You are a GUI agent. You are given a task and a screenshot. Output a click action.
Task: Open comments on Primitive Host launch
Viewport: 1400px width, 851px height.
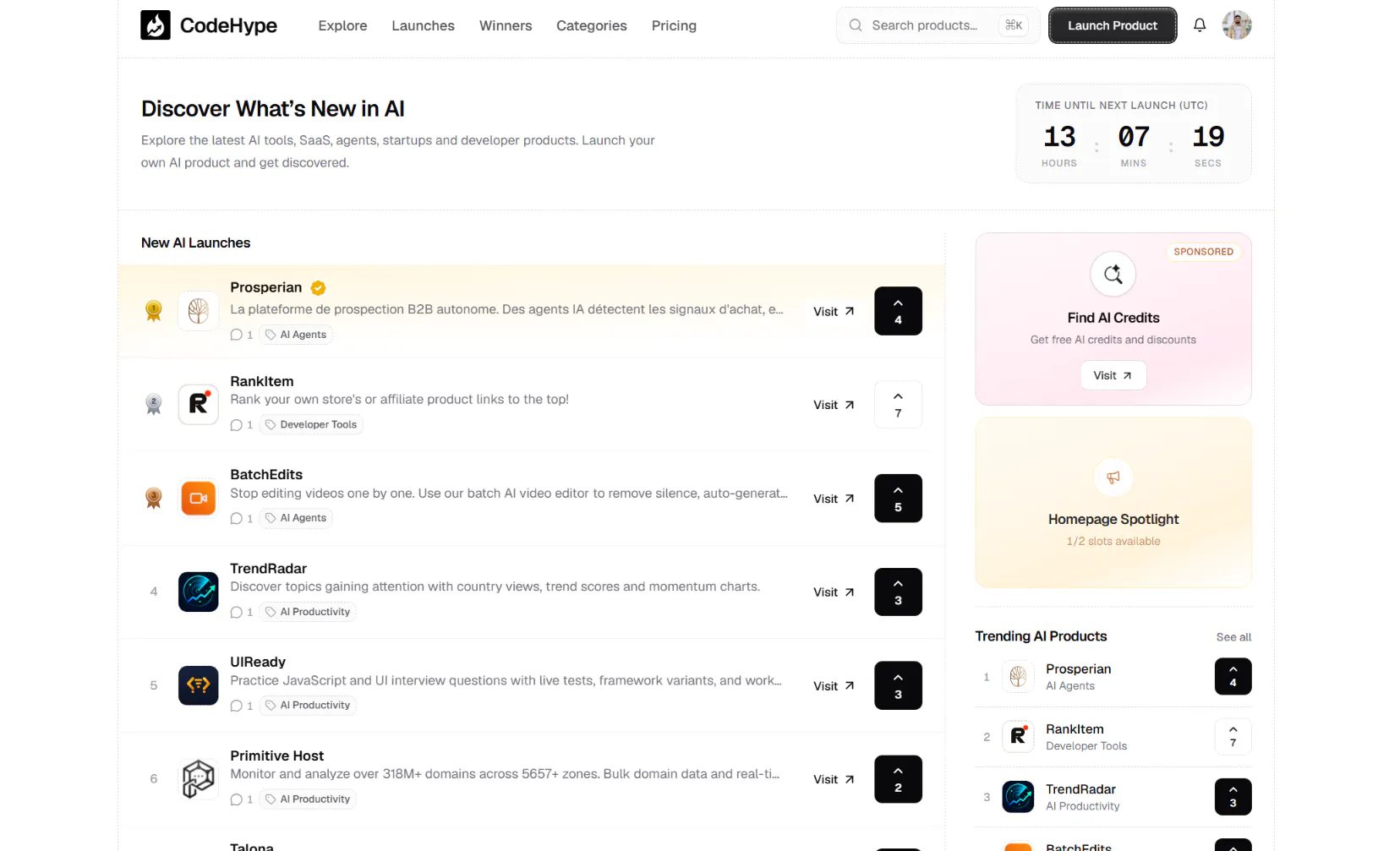(242, 799)
